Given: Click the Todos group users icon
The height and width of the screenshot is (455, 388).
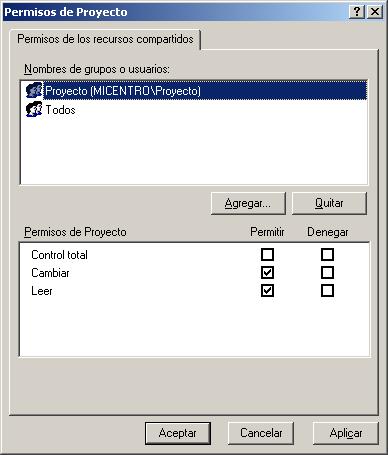Looking at the screenshot, I should [x=34, y=109].
